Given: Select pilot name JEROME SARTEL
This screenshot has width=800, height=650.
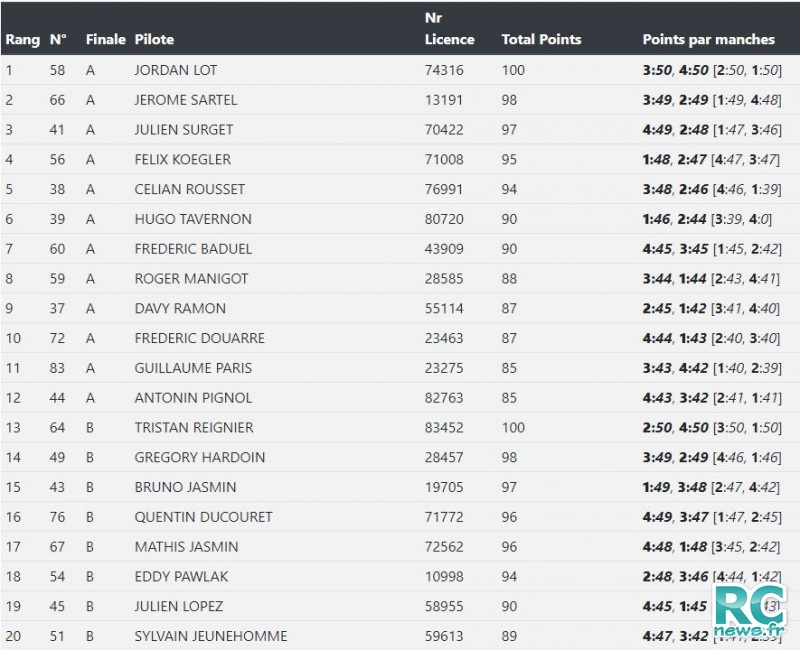Looking at the screenshot, I should pos(186,99).
